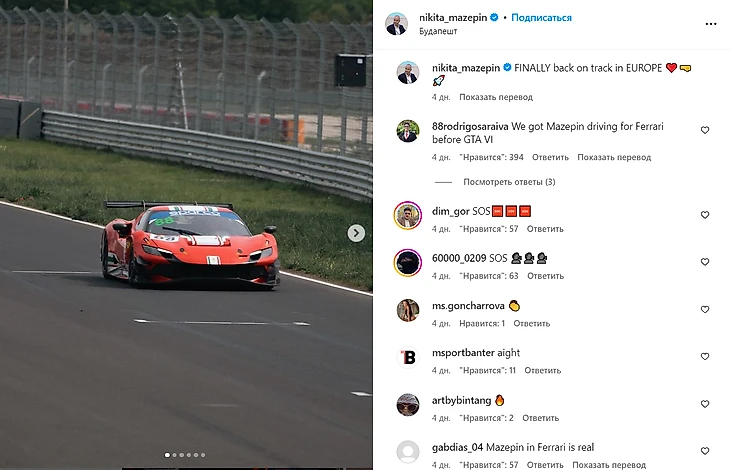Screen dimensions: 730x470
Task: Open the Будапешт location link
Action: click(438, 31)
